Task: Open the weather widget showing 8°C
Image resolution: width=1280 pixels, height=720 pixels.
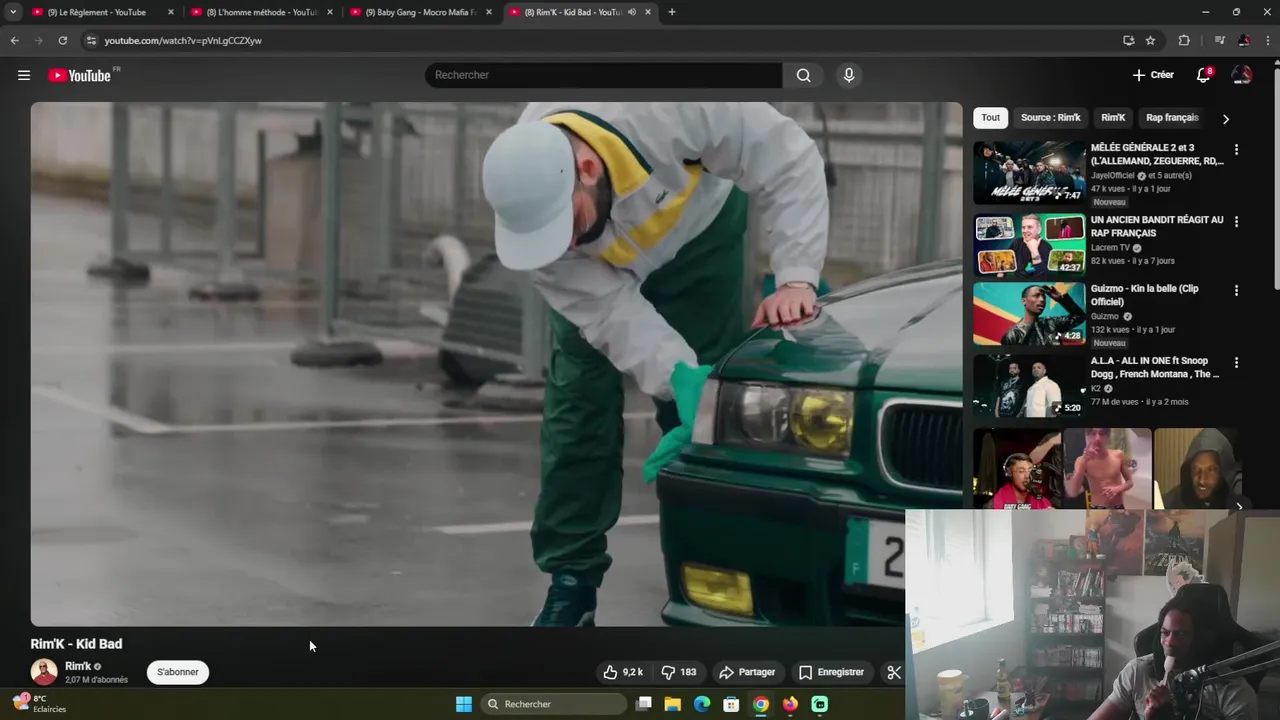Action: click(x=40, y=703)
